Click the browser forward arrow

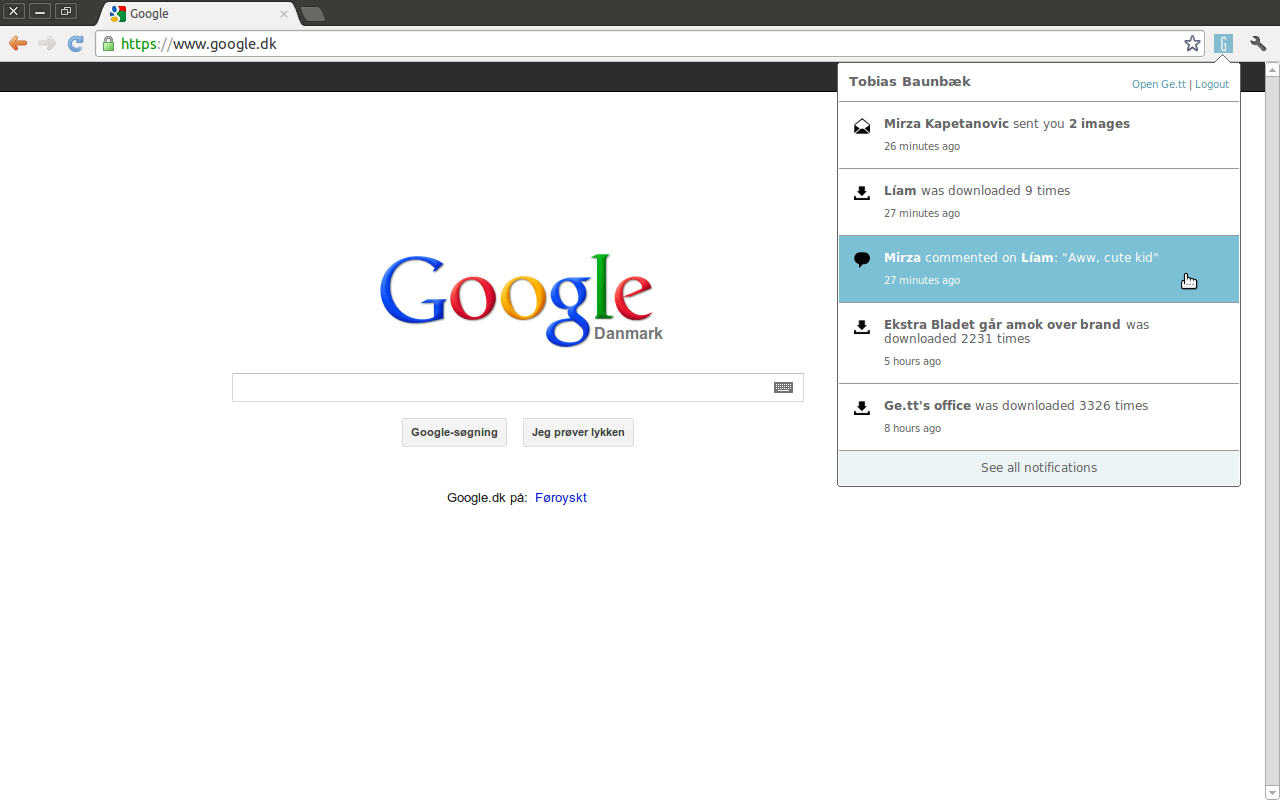point(46,43)
